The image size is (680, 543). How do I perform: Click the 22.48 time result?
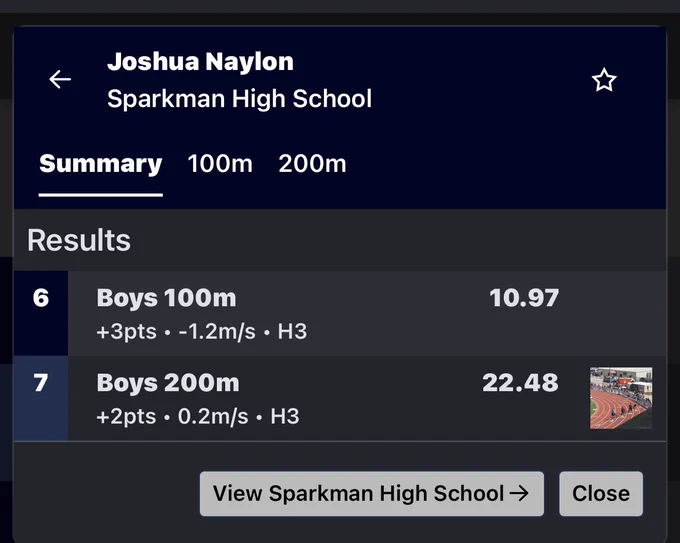[x=520, y=383]
